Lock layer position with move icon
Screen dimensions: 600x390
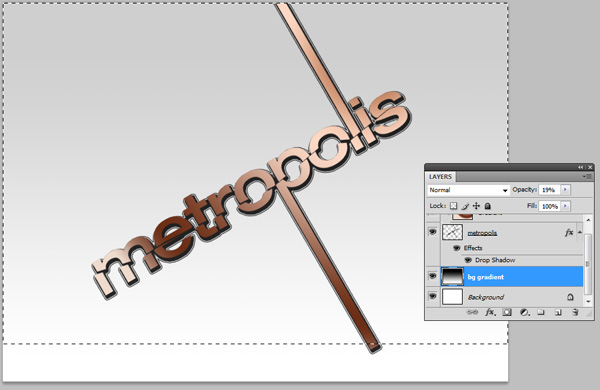476,206
